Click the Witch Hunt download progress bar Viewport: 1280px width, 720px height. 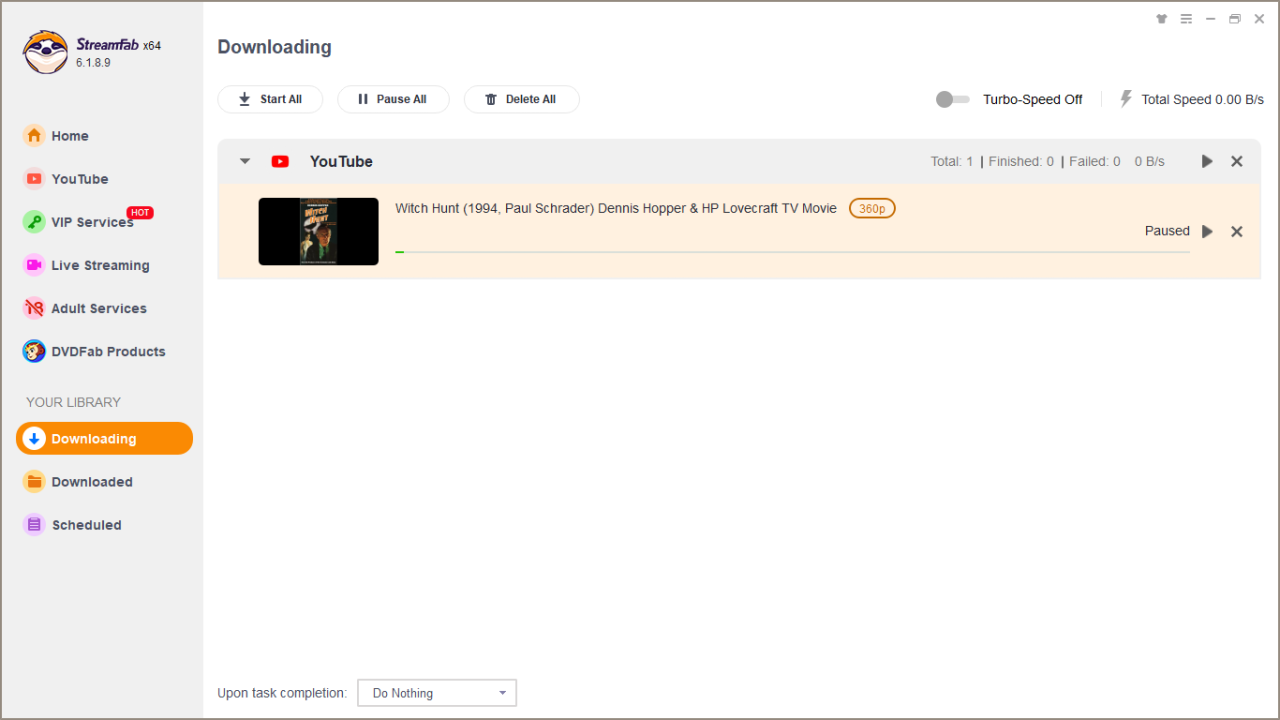click(792, 252)
